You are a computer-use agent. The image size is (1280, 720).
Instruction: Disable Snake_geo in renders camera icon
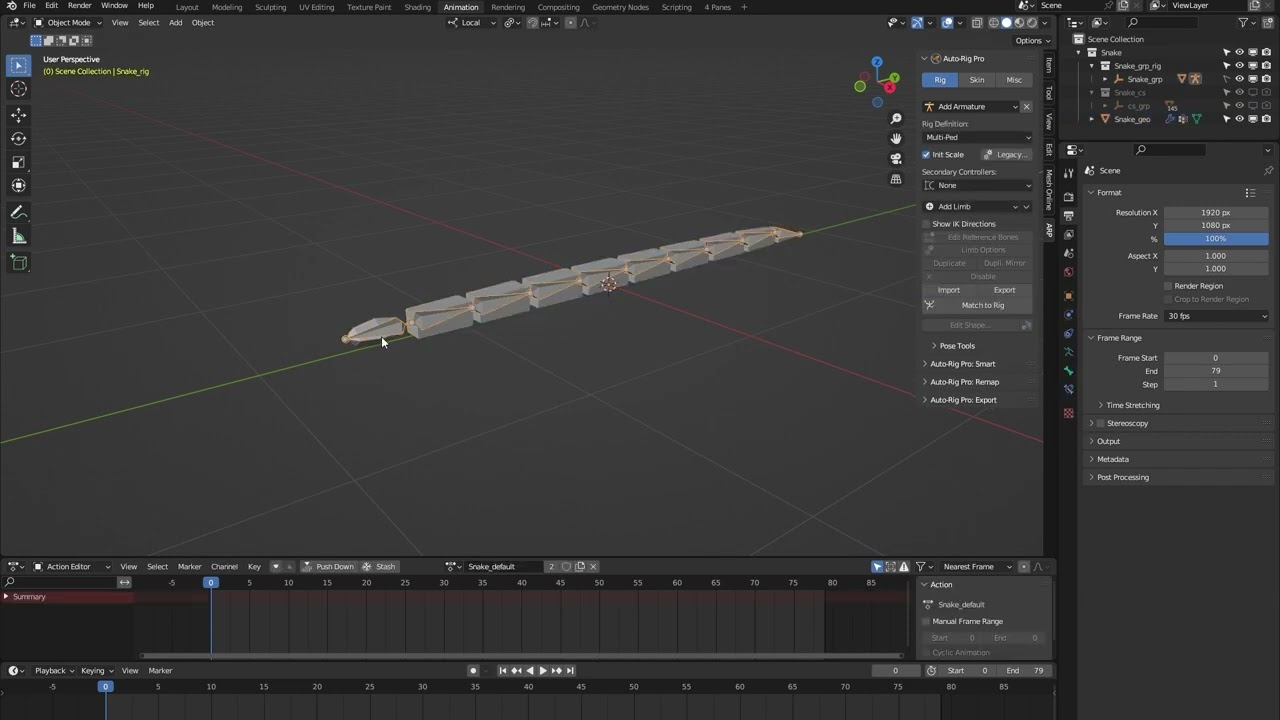[x=1265, y=119]
